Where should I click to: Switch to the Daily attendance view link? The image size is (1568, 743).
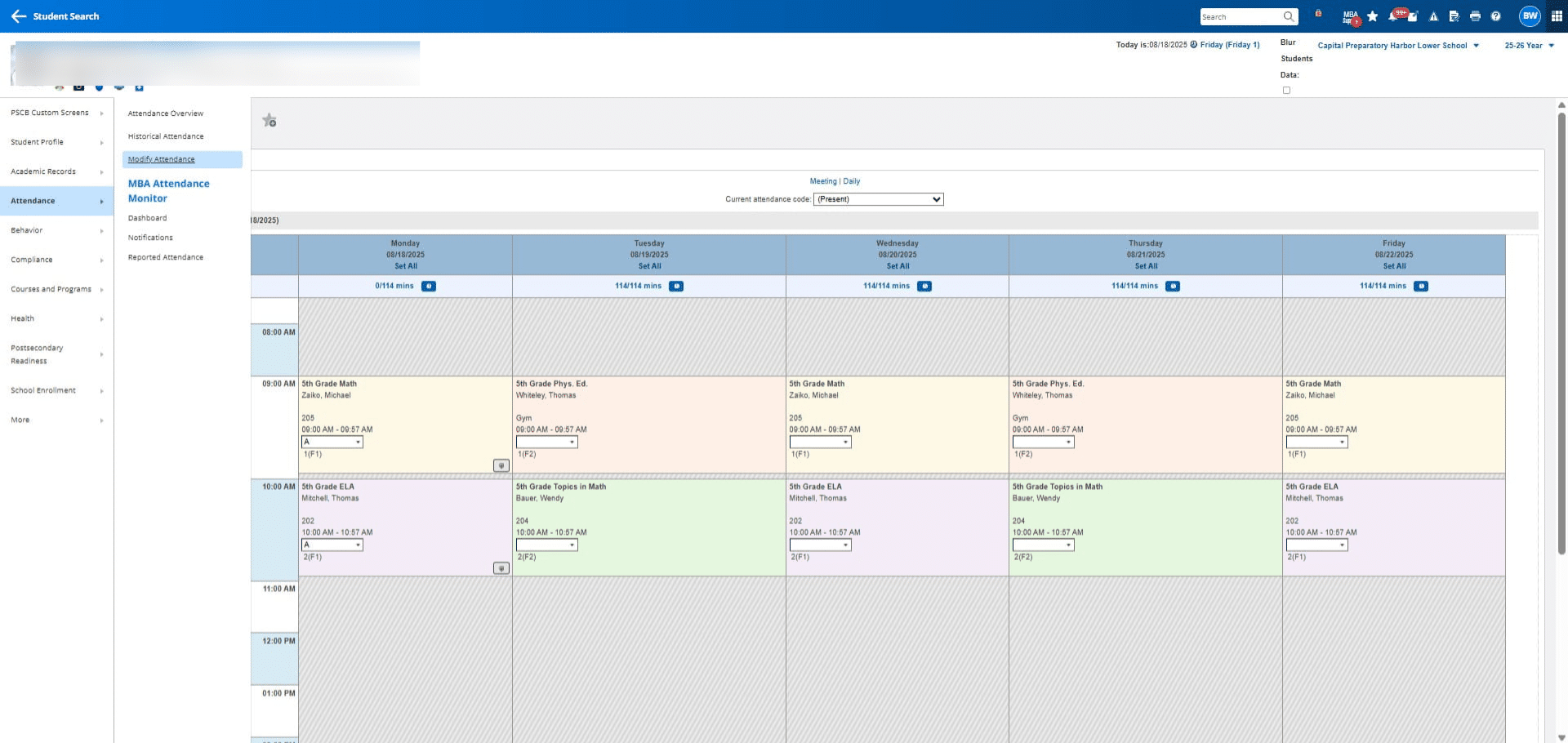point(852,181)
